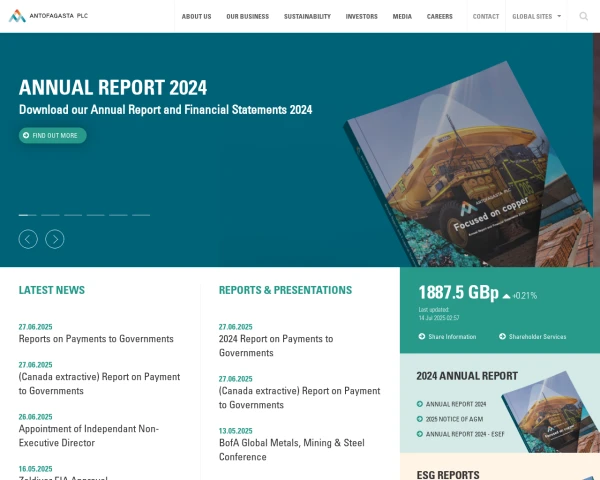Click the 1887.5 GBp share price
The width and height of the screenshot is (600, 480).
(458, 292)
